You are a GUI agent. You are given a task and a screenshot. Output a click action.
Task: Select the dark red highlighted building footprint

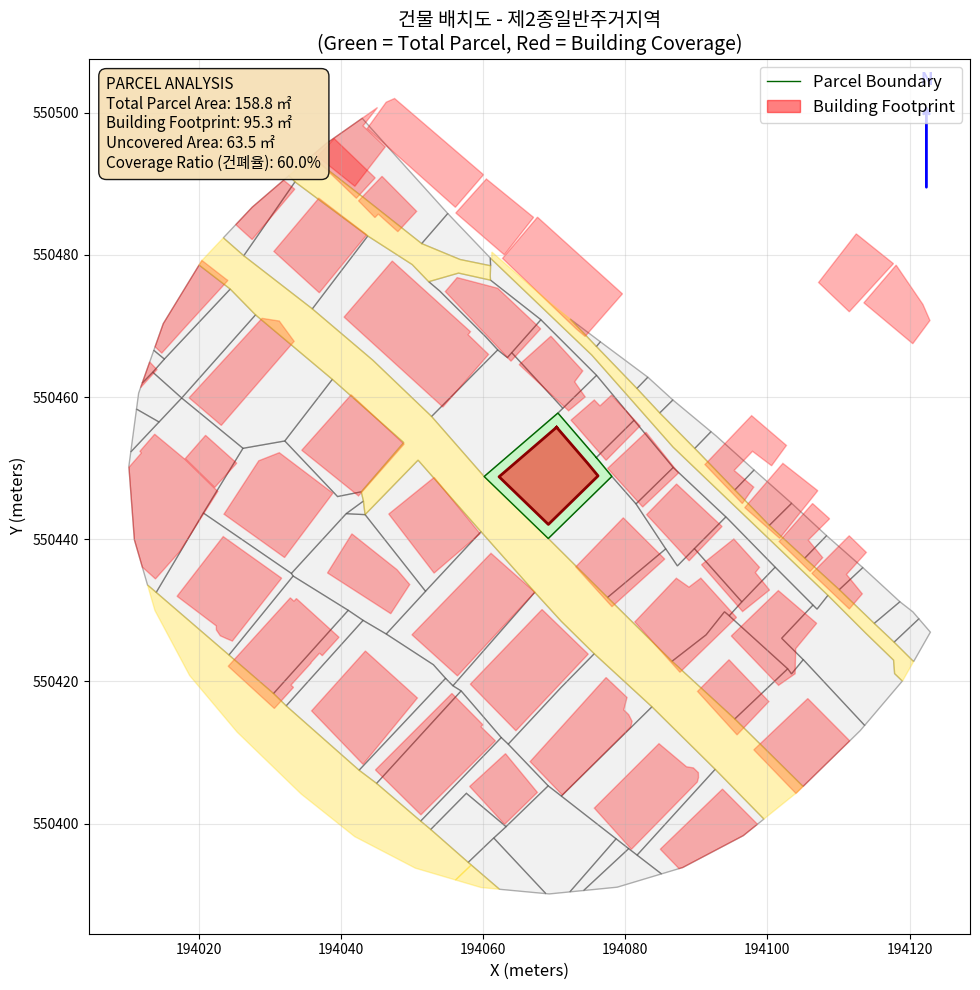548,475
